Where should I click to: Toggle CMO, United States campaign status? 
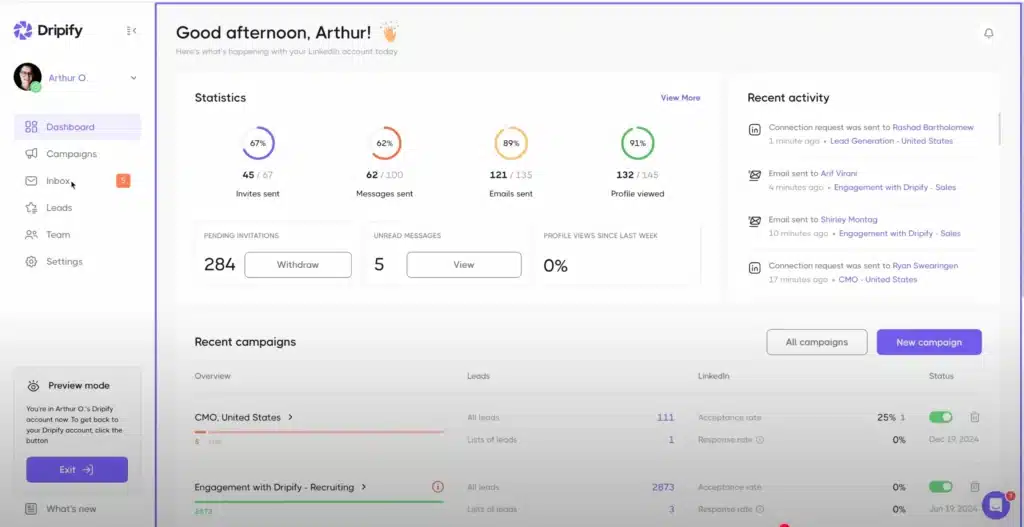(940, 417)
